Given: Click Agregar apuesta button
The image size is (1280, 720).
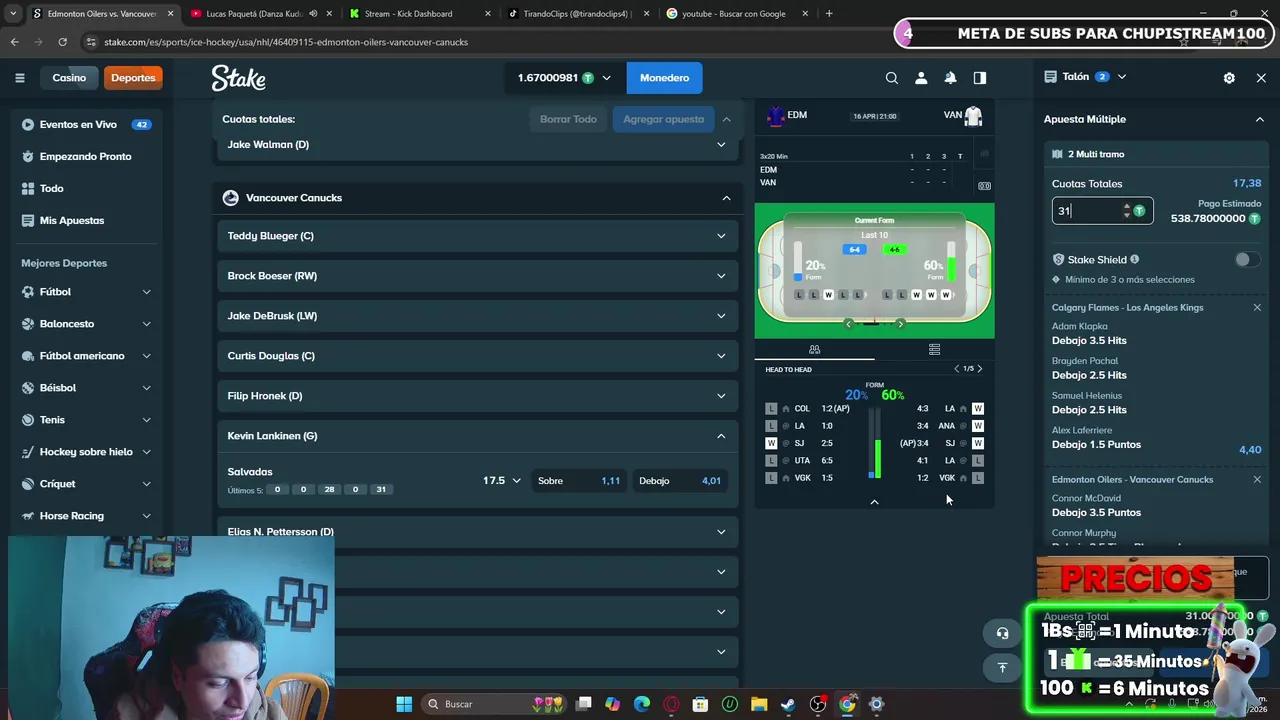Looking at the screenshot, I should 663,119.
